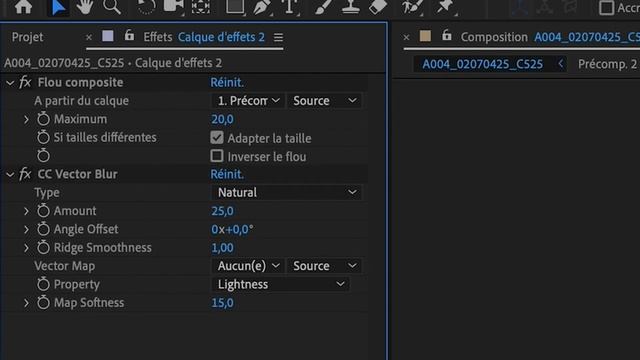Select the Brush tool
The width and height of the screenshot is (640, 360).
[x=322, y=7]
